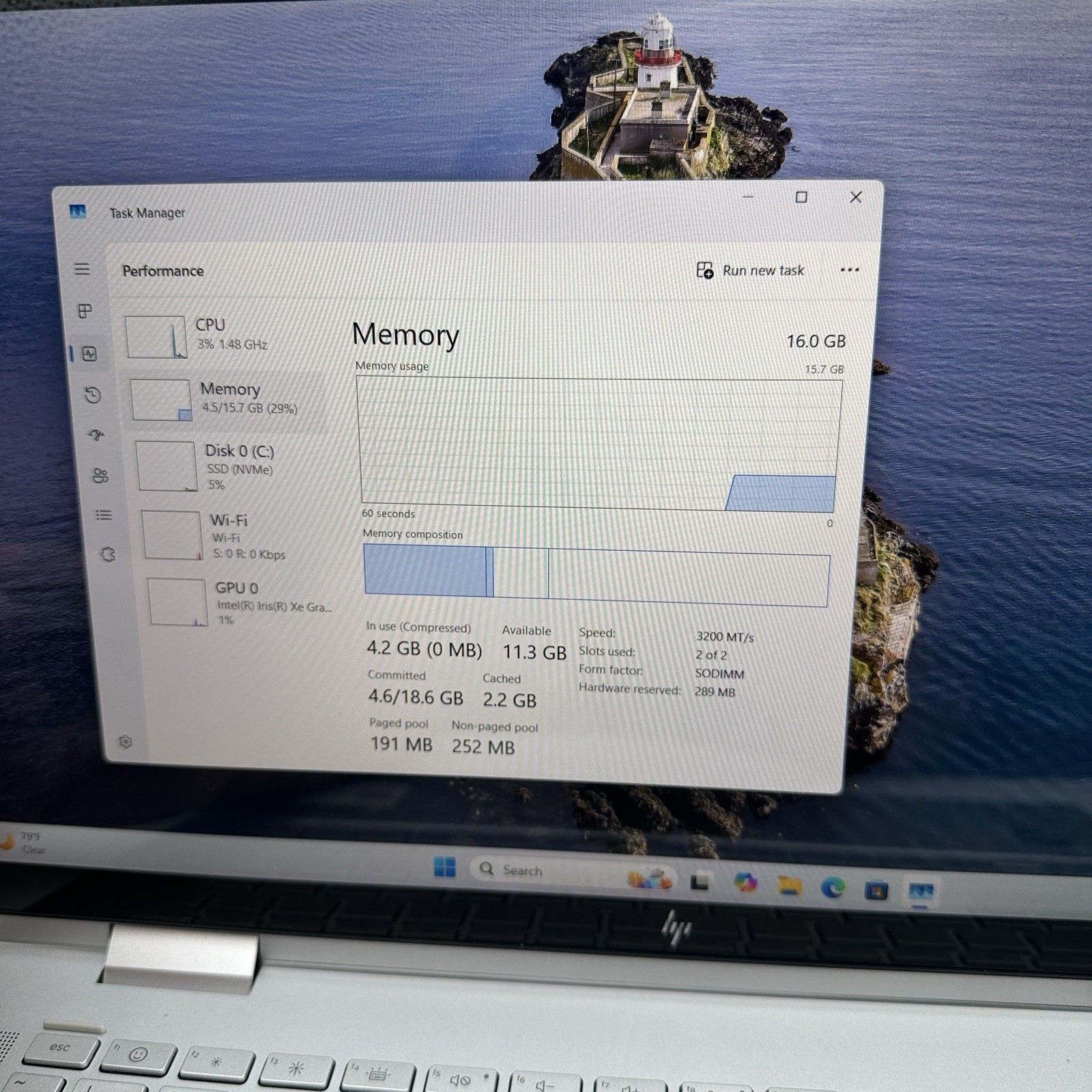Image resolution: width=1092 pixels, height=1092 pixels.
Task: Click the "Memory" heading text
Action: (x=405, y=335)
